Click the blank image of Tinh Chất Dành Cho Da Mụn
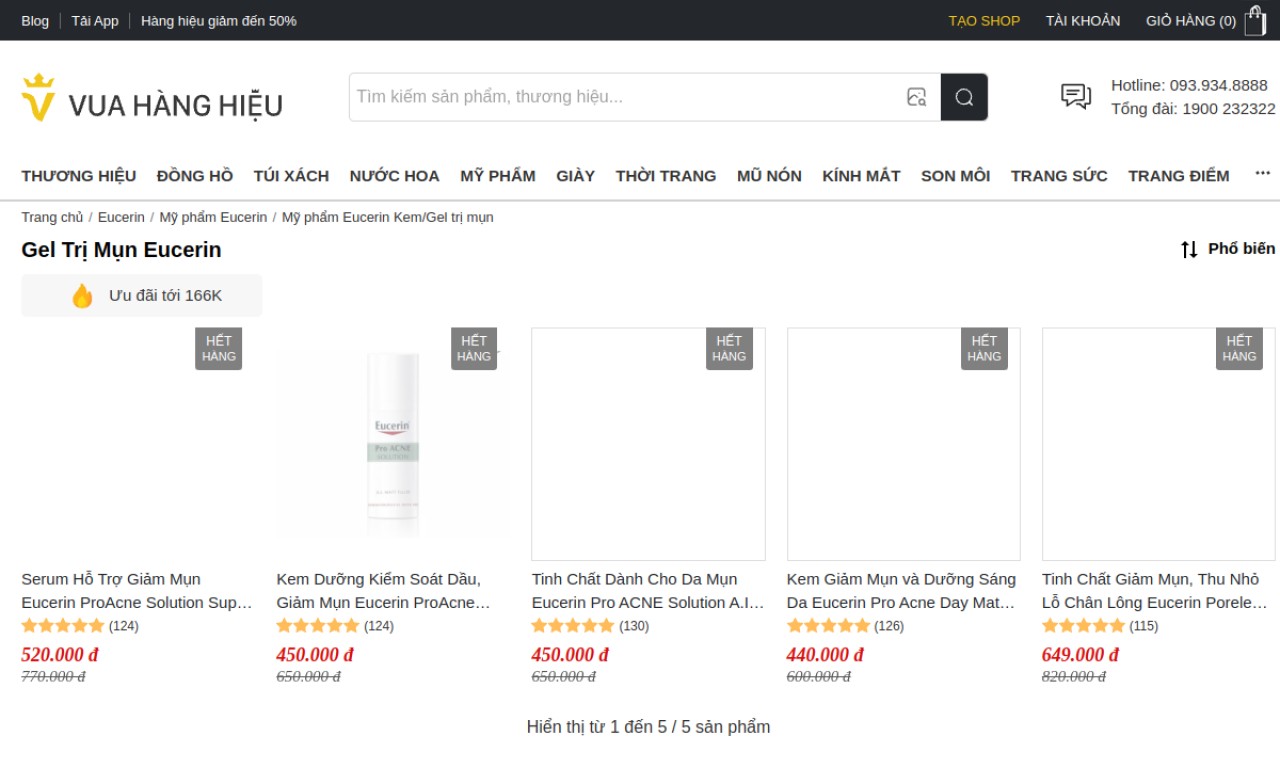1280x768 pixels. tap(648, 444)
